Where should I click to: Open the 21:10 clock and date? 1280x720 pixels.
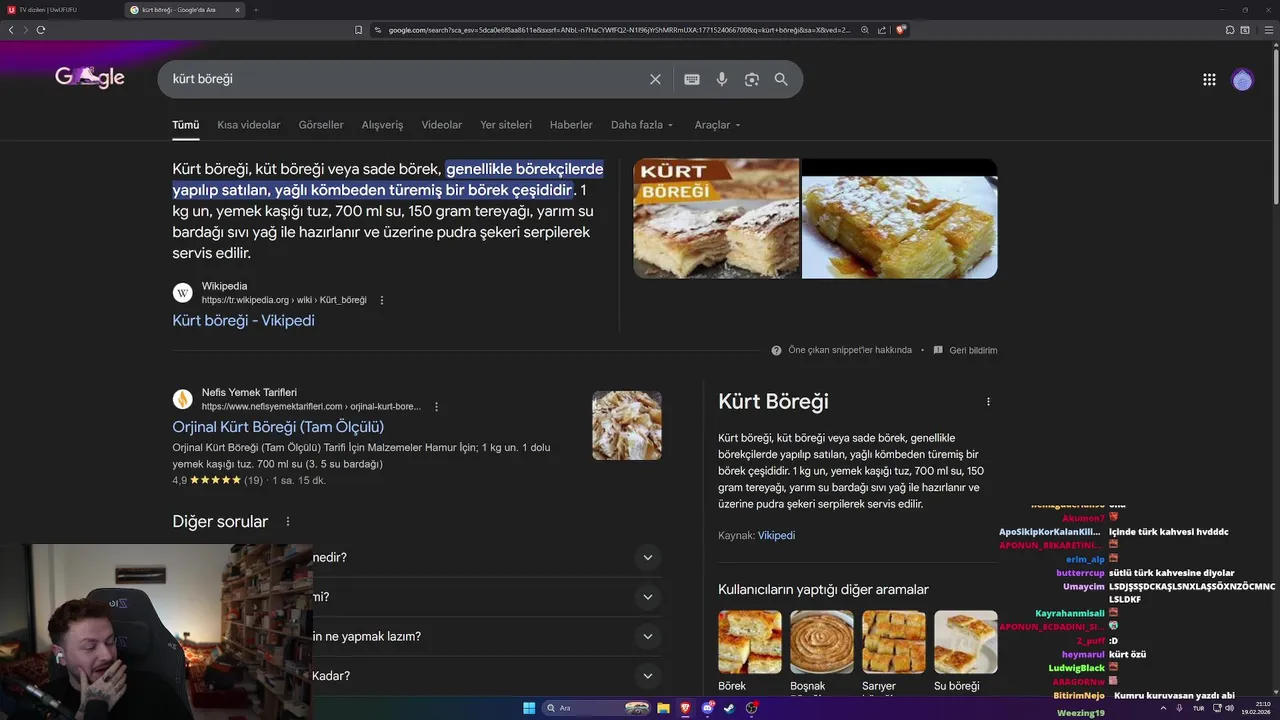coord(1256,708)
